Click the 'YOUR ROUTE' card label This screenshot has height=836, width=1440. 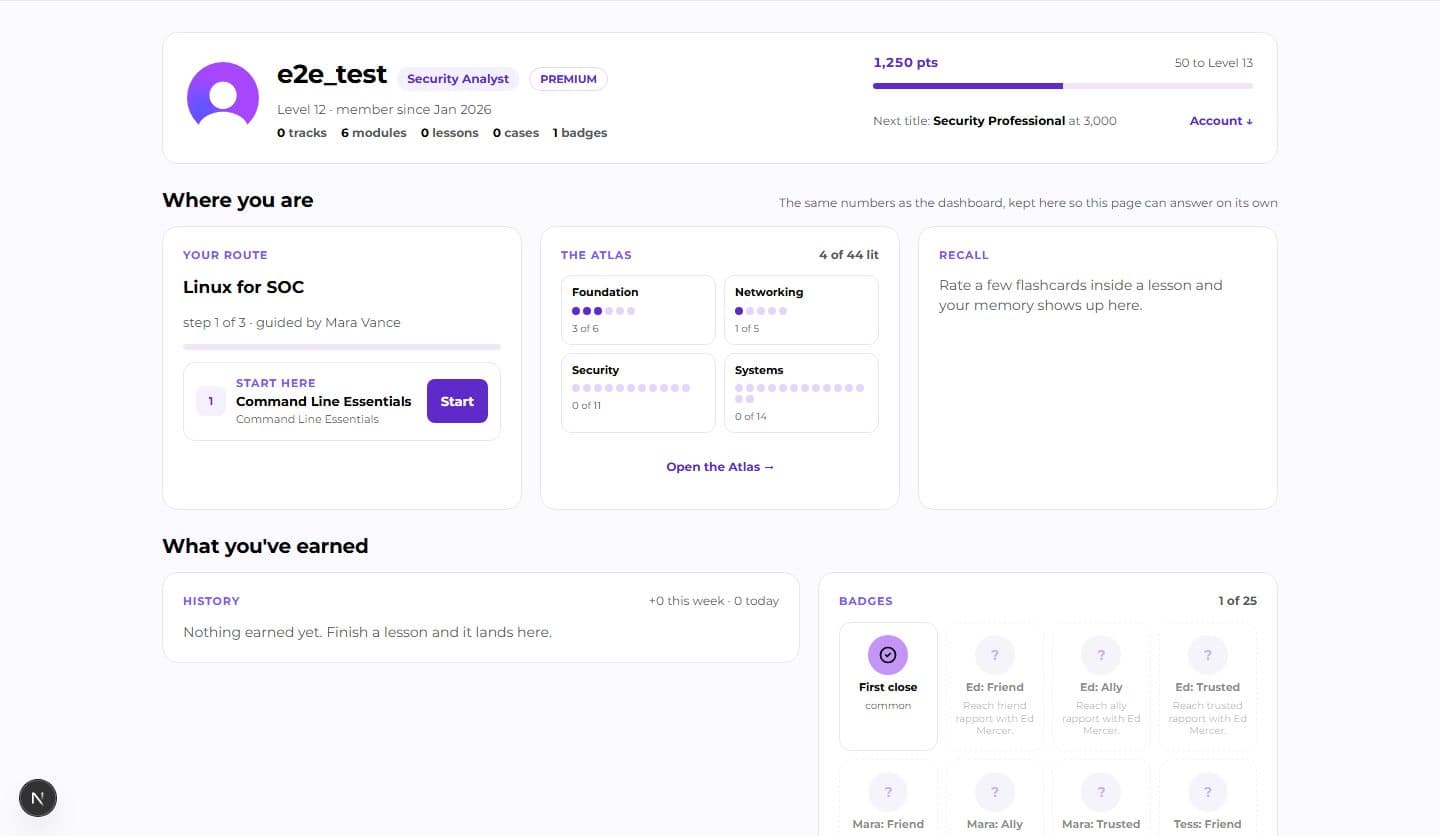(x=225, y=255)
